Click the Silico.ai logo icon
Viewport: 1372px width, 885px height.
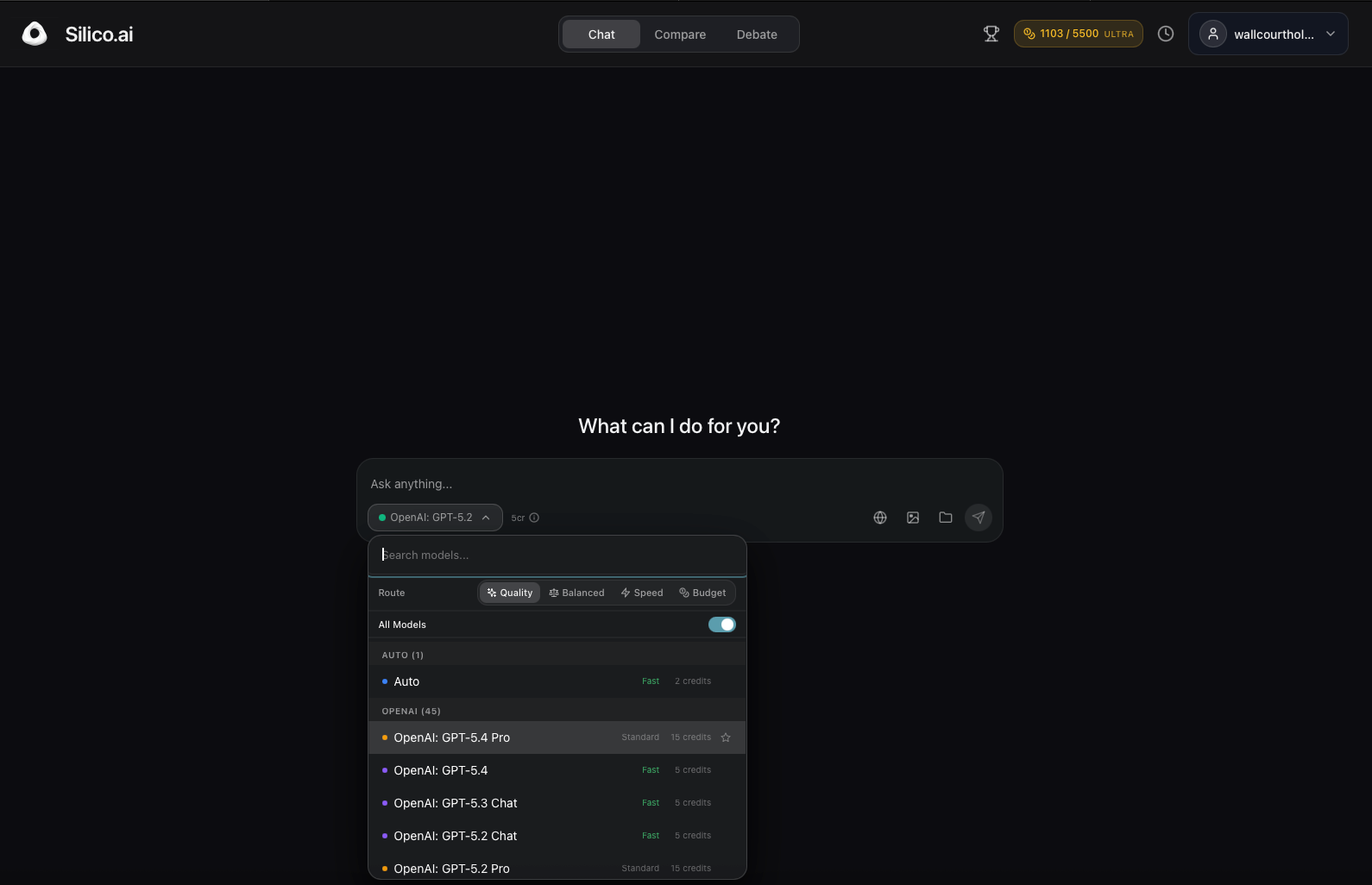coord(35,35)
